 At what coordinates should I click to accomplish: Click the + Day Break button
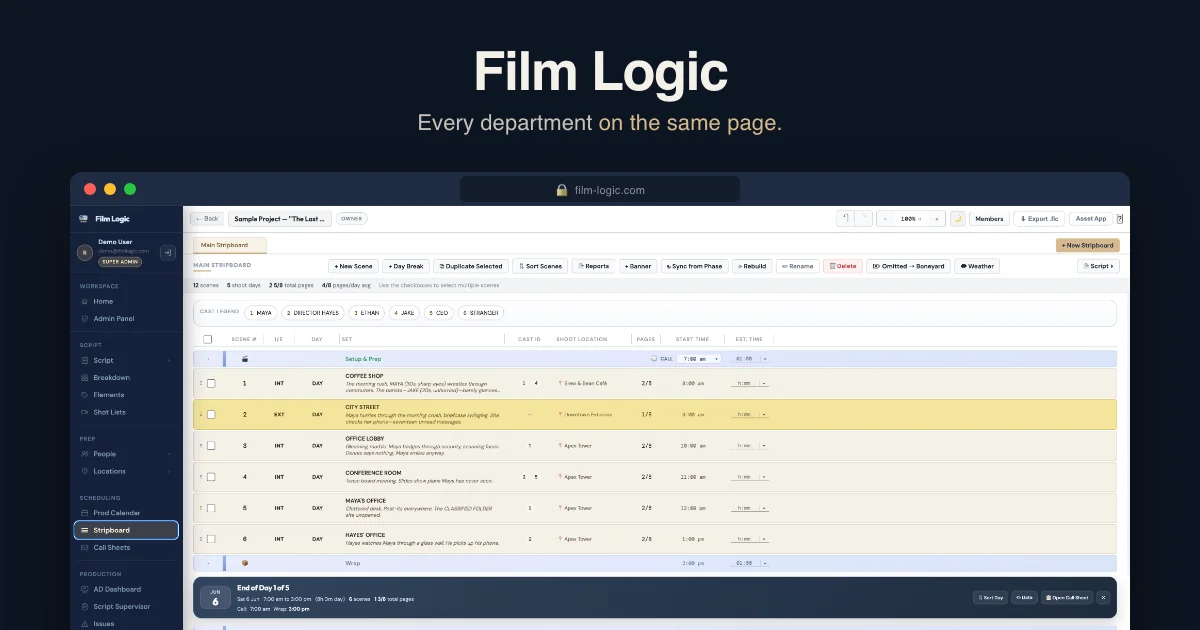[x=405, y=266]
